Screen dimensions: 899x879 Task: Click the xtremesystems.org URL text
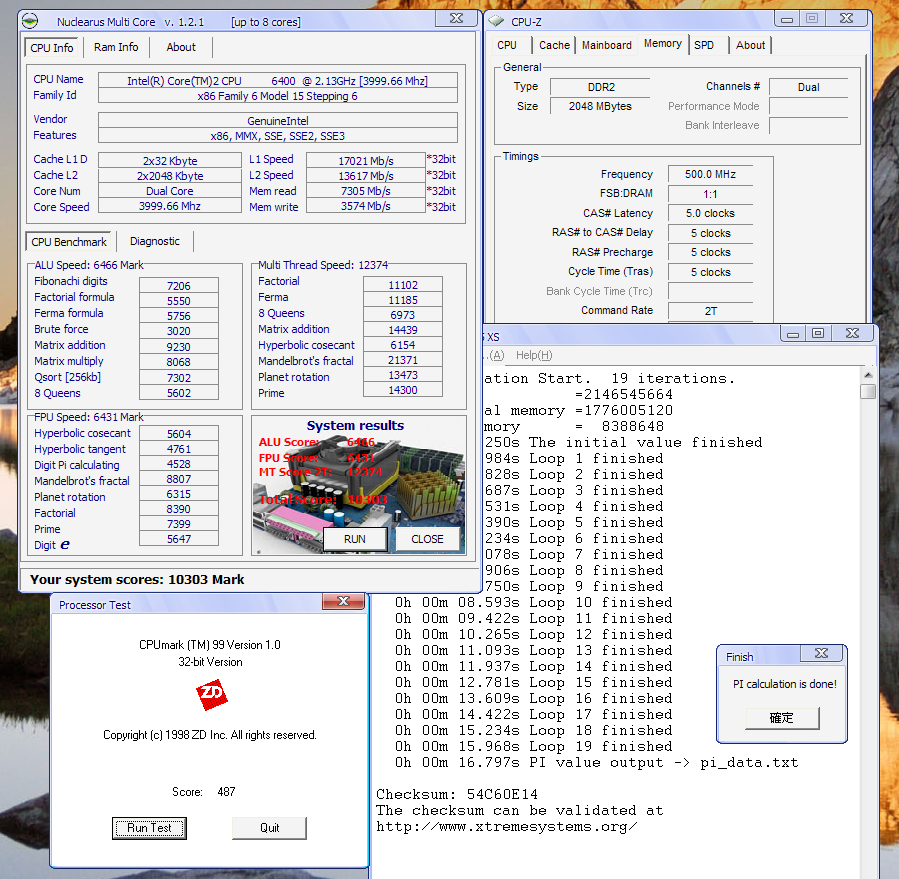coord(506,827)
